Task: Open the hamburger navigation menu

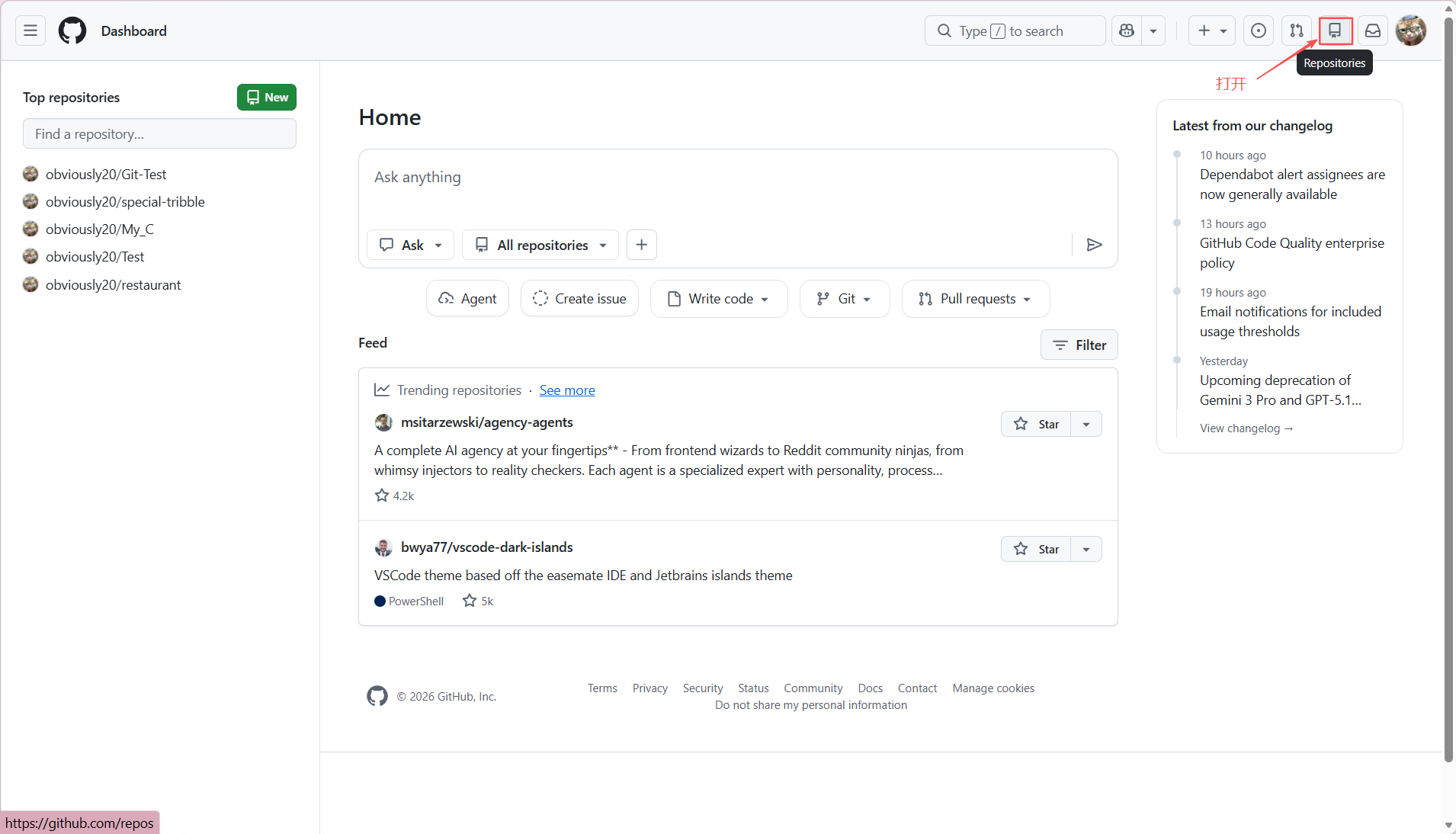Action: 30,30
